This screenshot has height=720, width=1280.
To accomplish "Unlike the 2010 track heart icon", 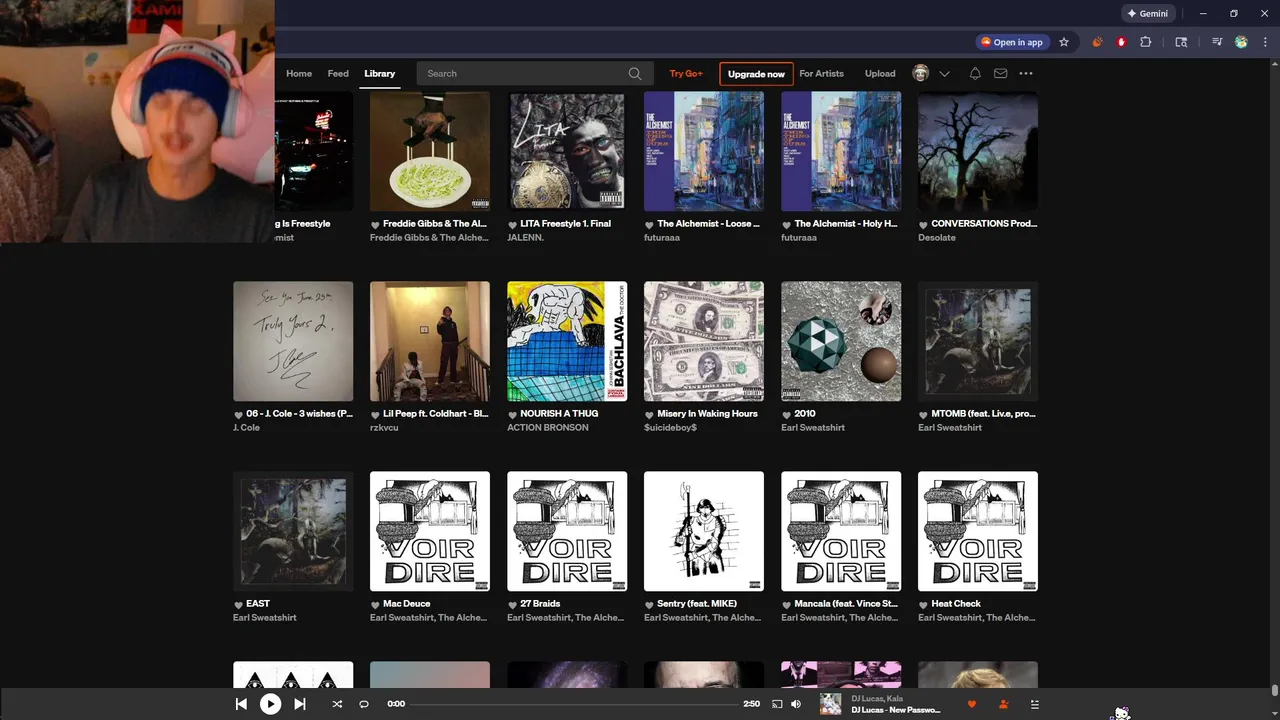I will pyautogui.click(x=786, y=415).
